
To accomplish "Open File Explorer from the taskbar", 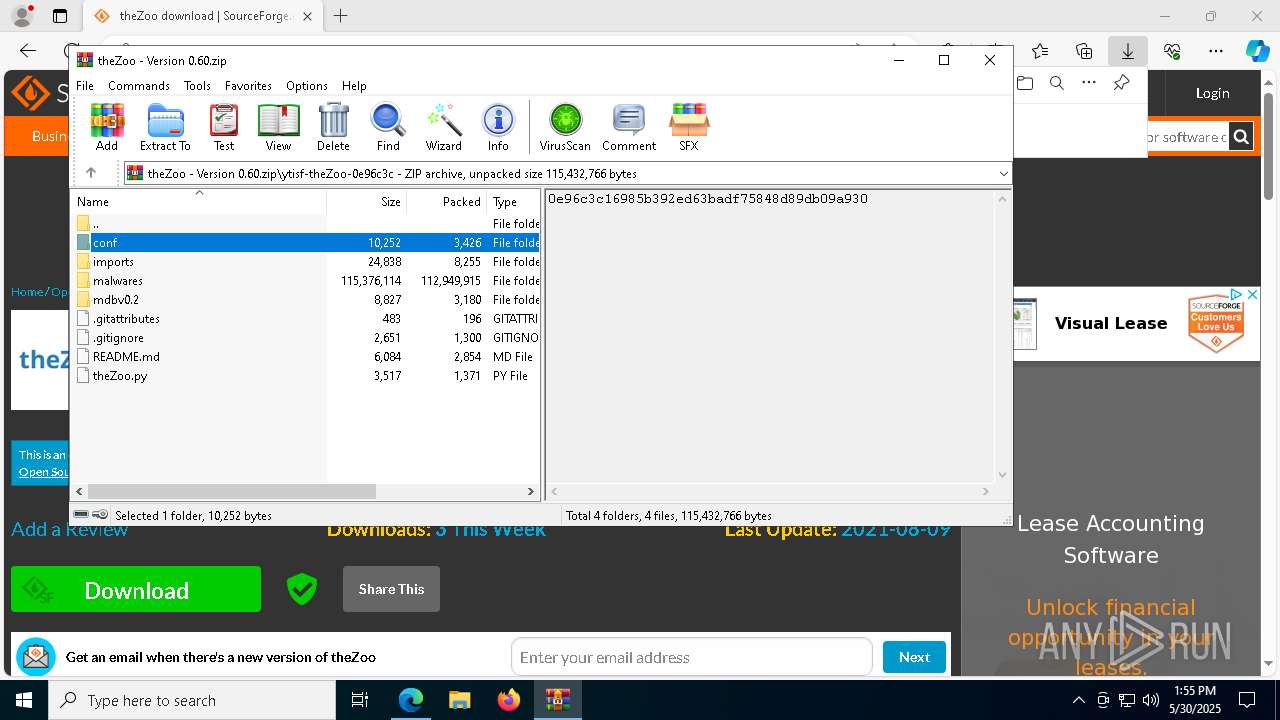I will (x=460, y=700).
